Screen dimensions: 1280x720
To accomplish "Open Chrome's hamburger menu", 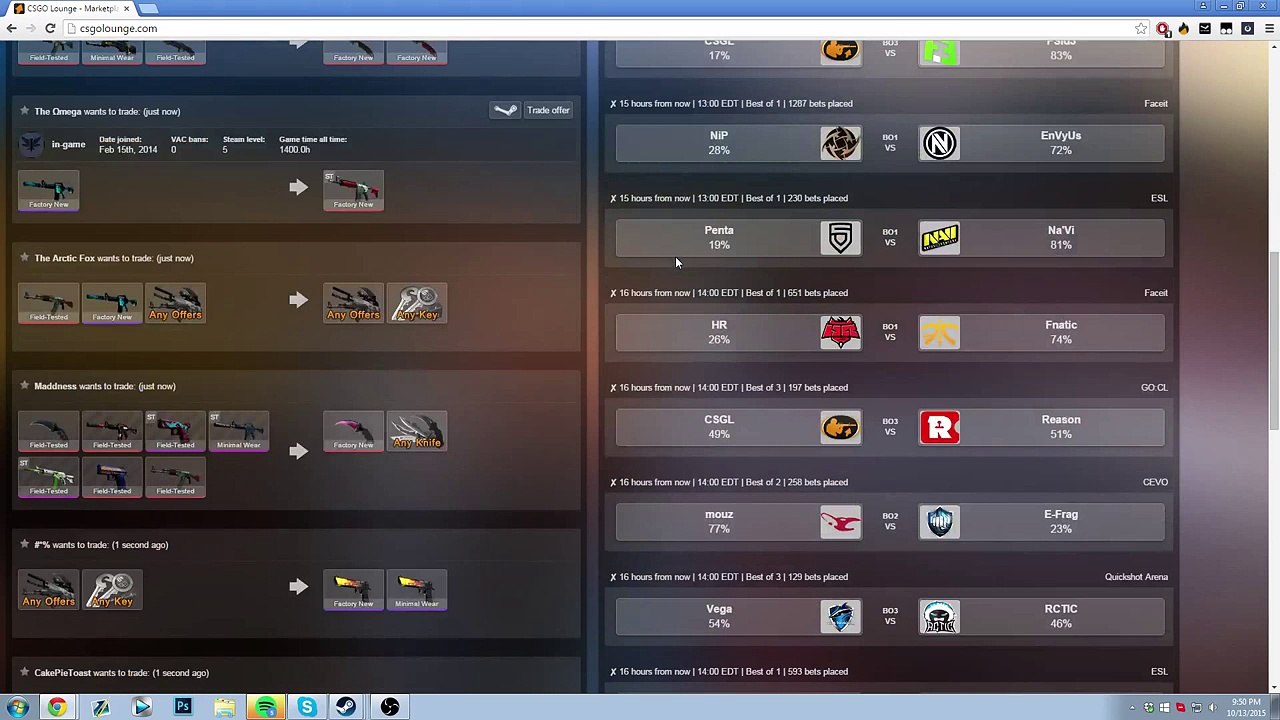I will 1268,28.
